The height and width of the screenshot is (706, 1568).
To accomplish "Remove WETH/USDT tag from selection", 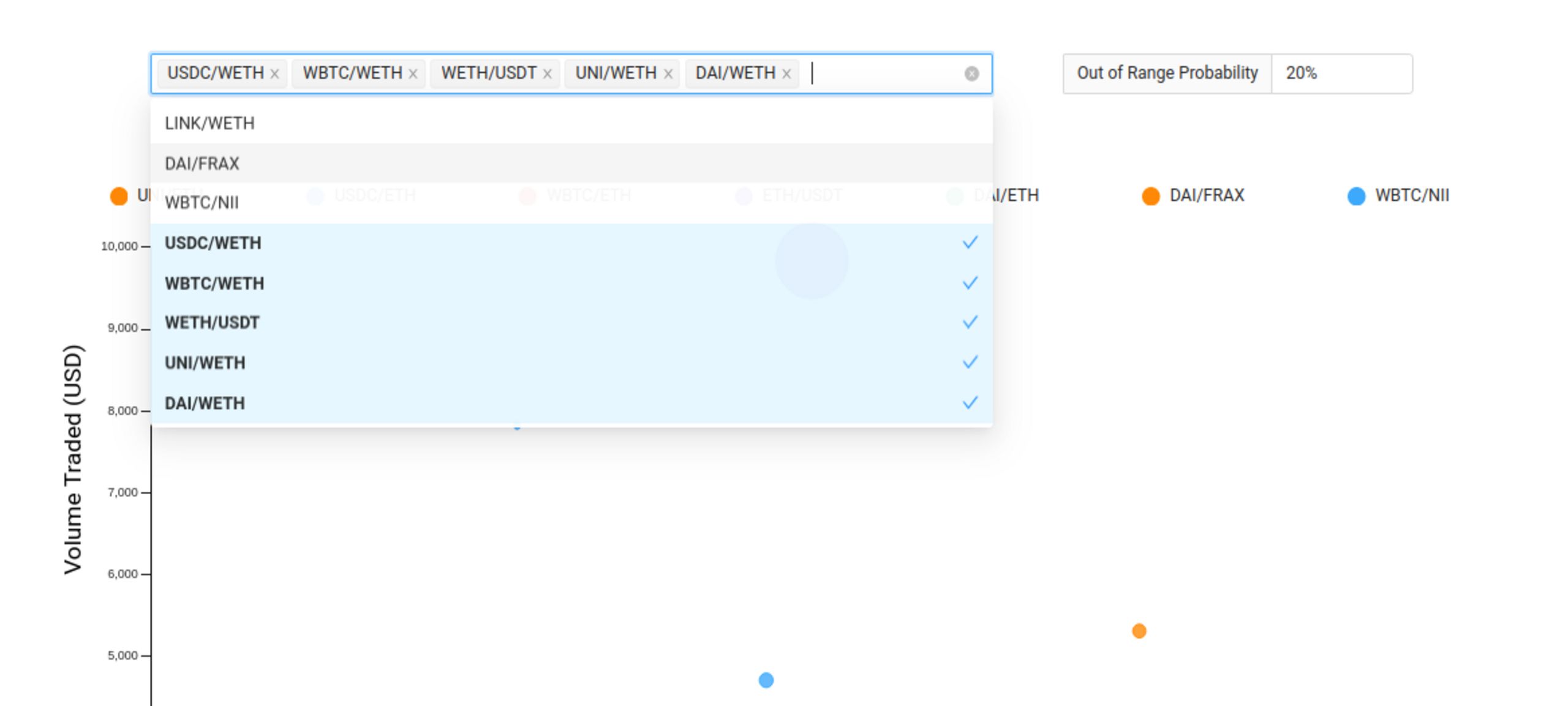I will pyautogui.click(x=548, y=73).
